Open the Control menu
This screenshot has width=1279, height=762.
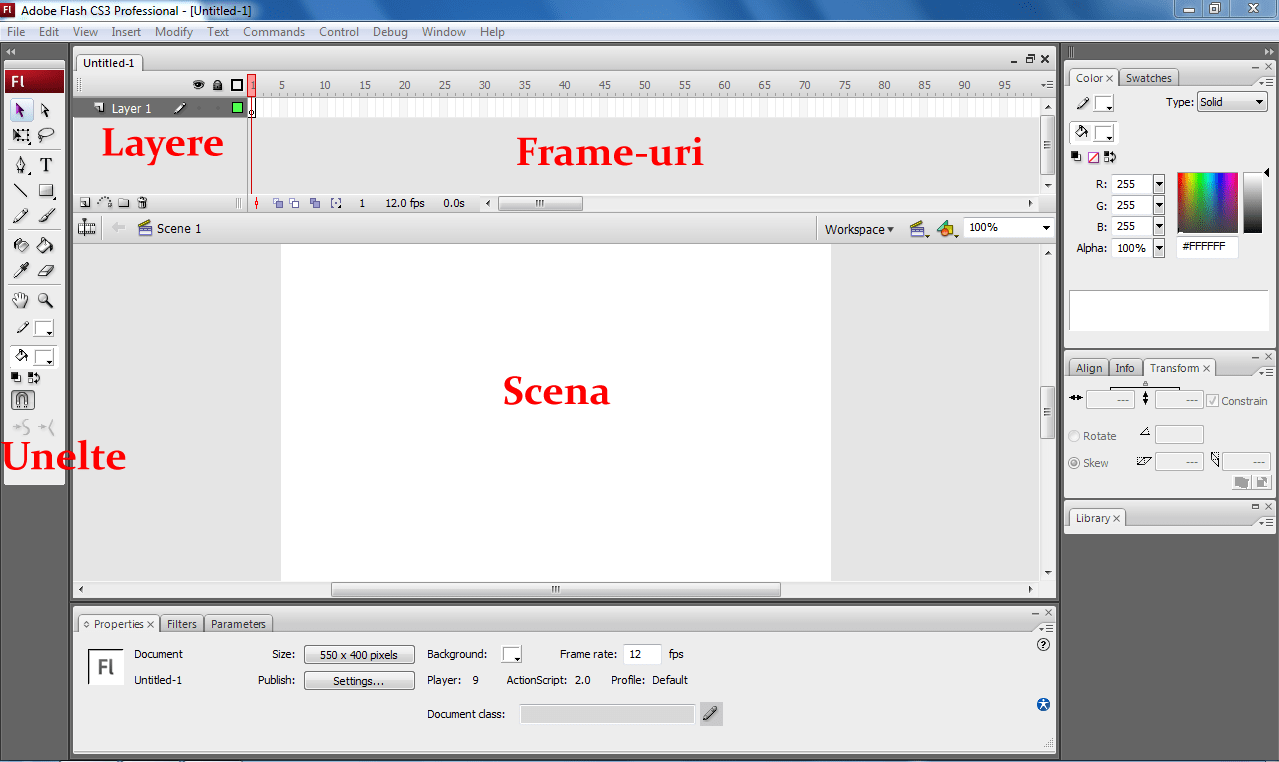pyautogui.click(x=339, y=31)
